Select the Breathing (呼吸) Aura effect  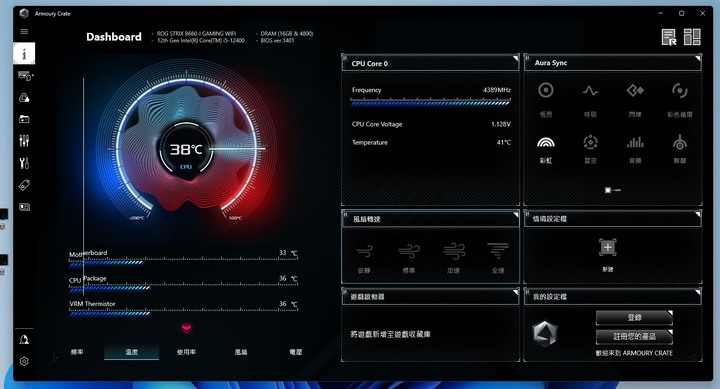tap(590, 90)
